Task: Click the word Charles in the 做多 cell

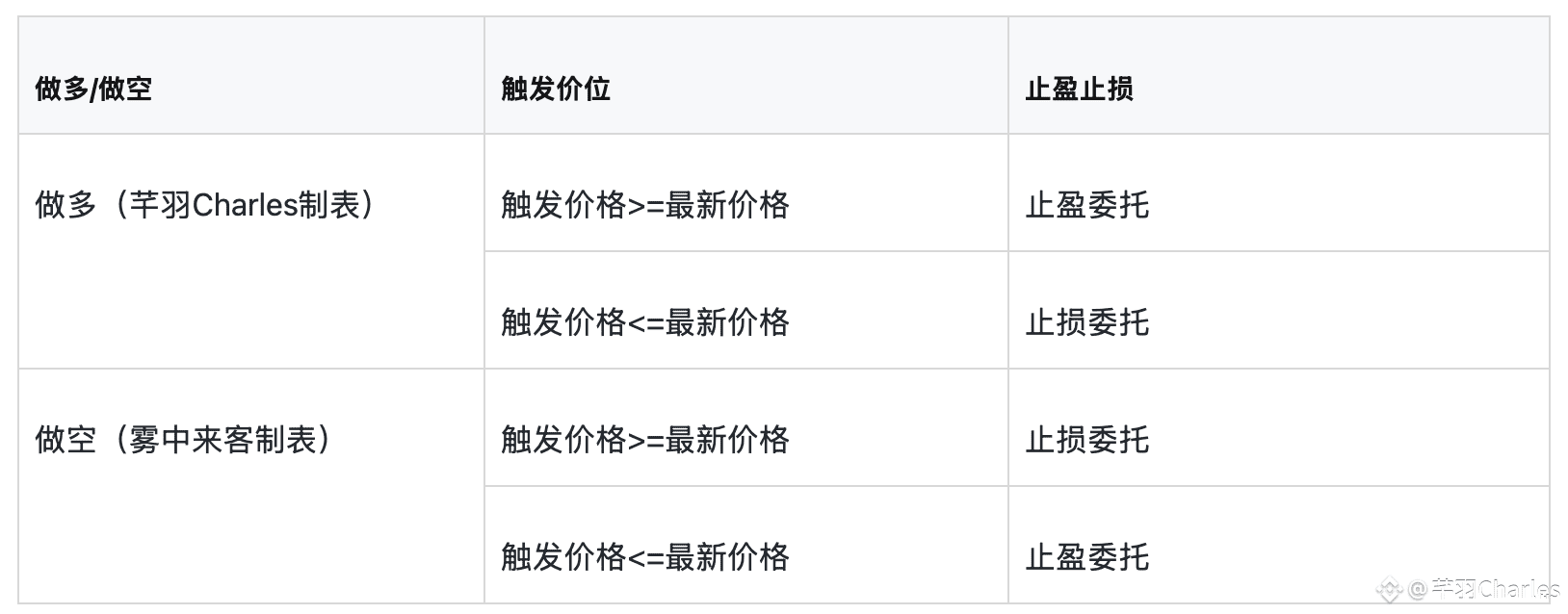Action: 246,205
